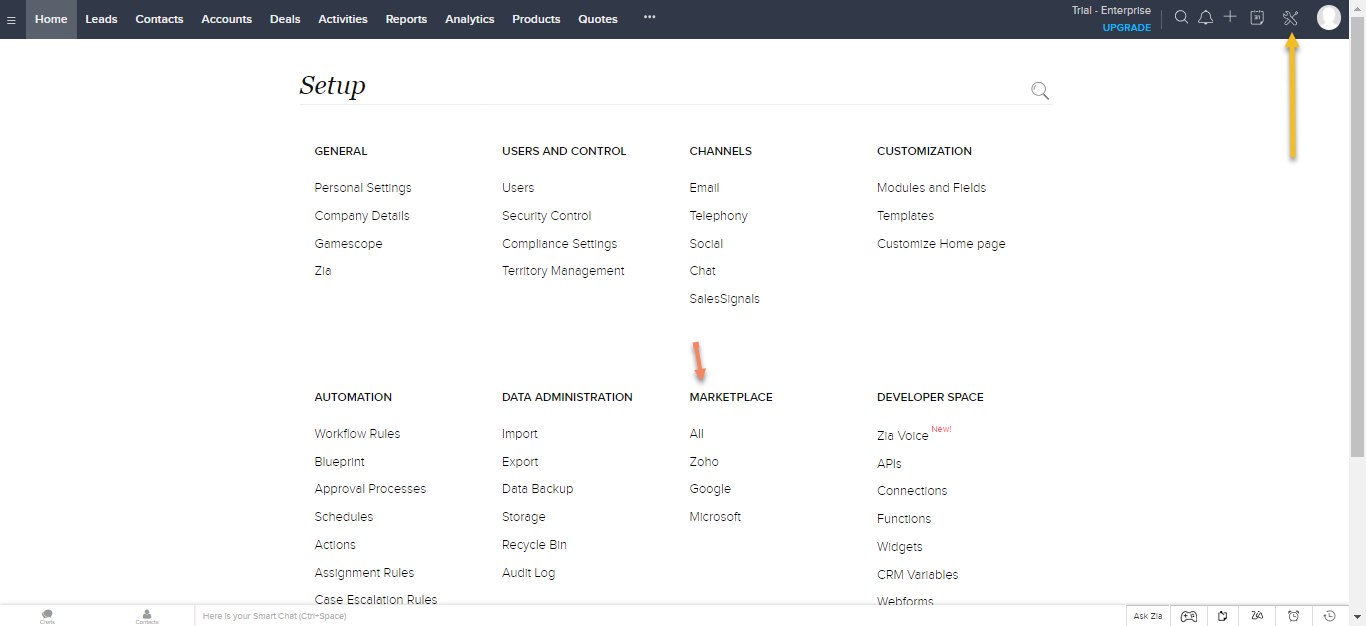Open the Products tab
The width and height of the screenshot is (1366, 626).
[x=536, y=19]
